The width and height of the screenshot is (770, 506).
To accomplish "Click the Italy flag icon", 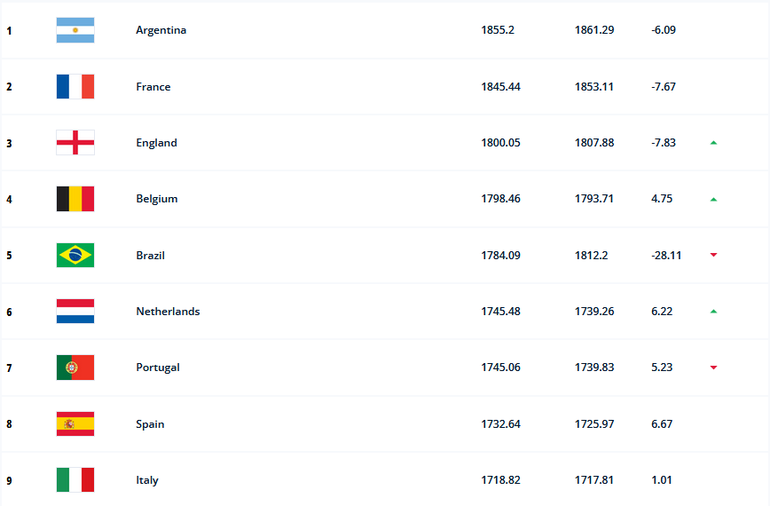I will tap(75, 480).
